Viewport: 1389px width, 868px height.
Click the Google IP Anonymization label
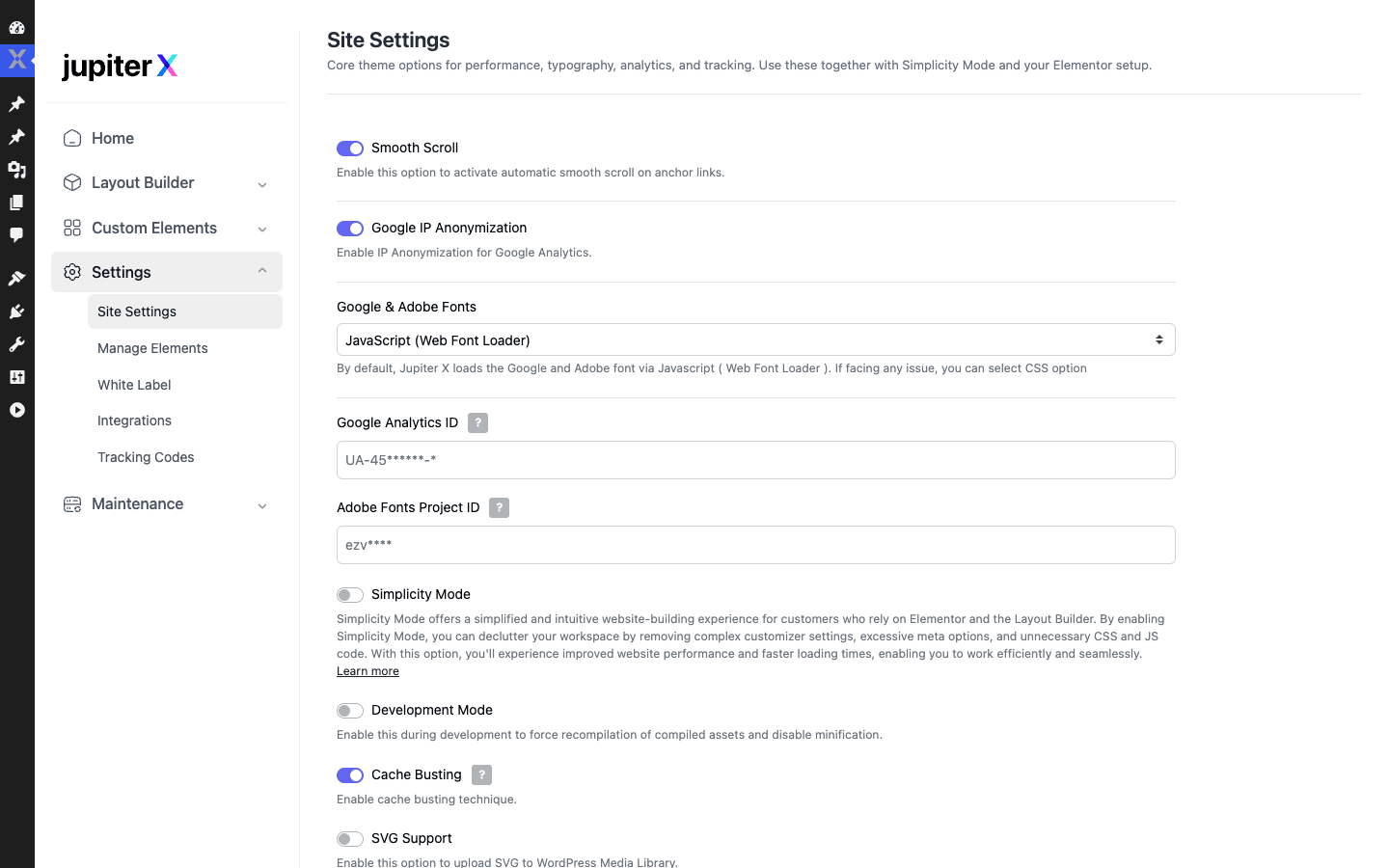449,228
